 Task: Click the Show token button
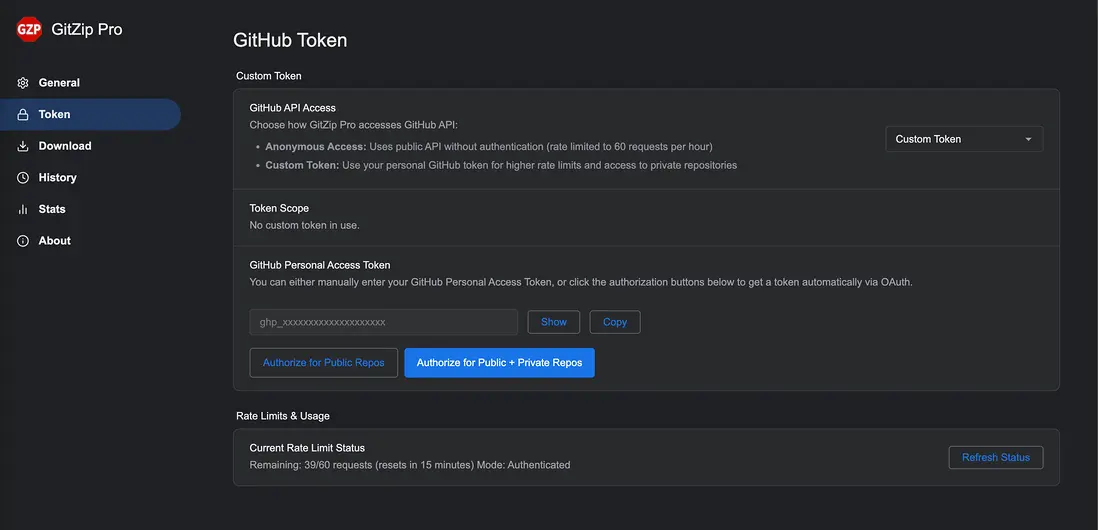click(x=554, y=322)
